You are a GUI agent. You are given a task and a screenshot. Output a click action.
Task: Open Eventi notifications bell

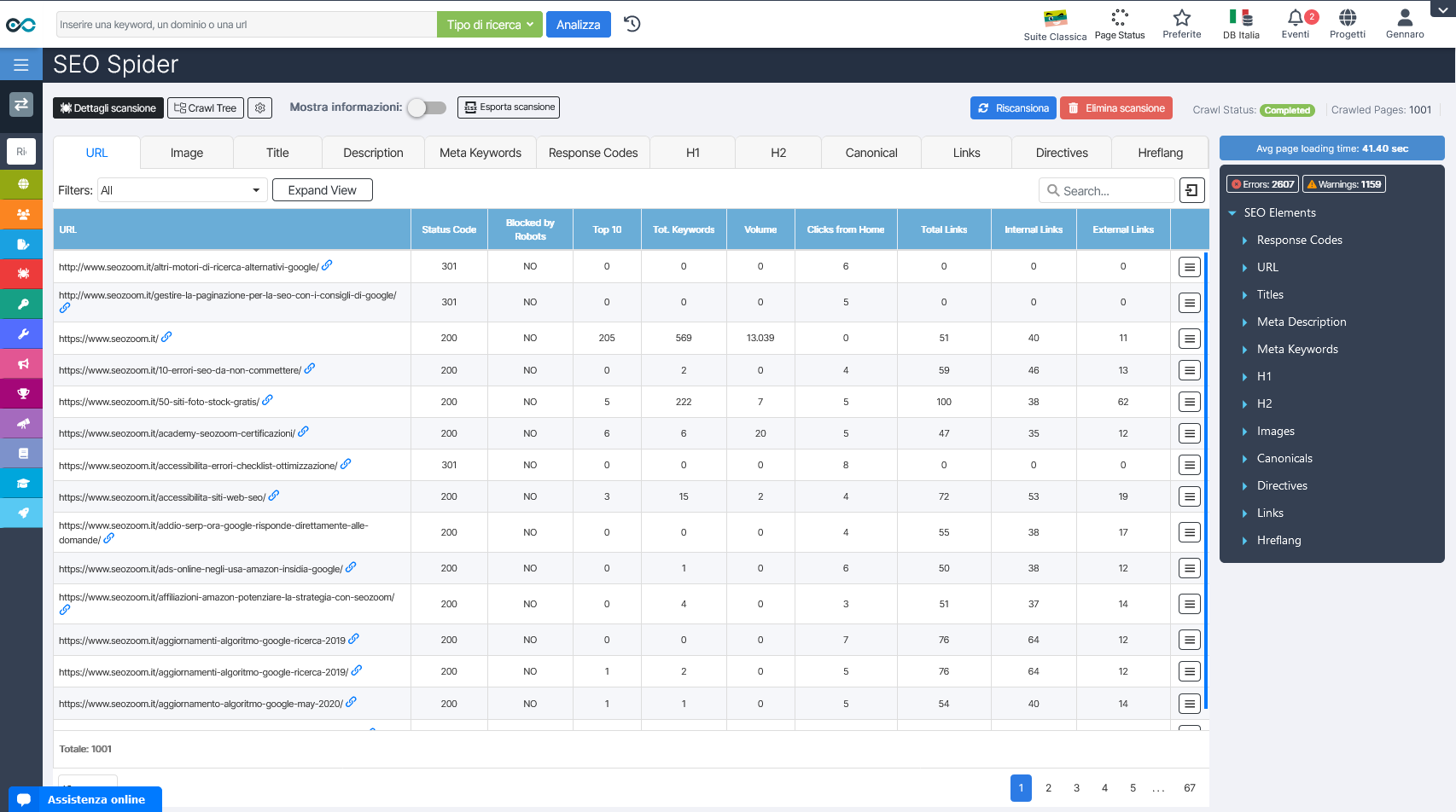coord(1296,25)
